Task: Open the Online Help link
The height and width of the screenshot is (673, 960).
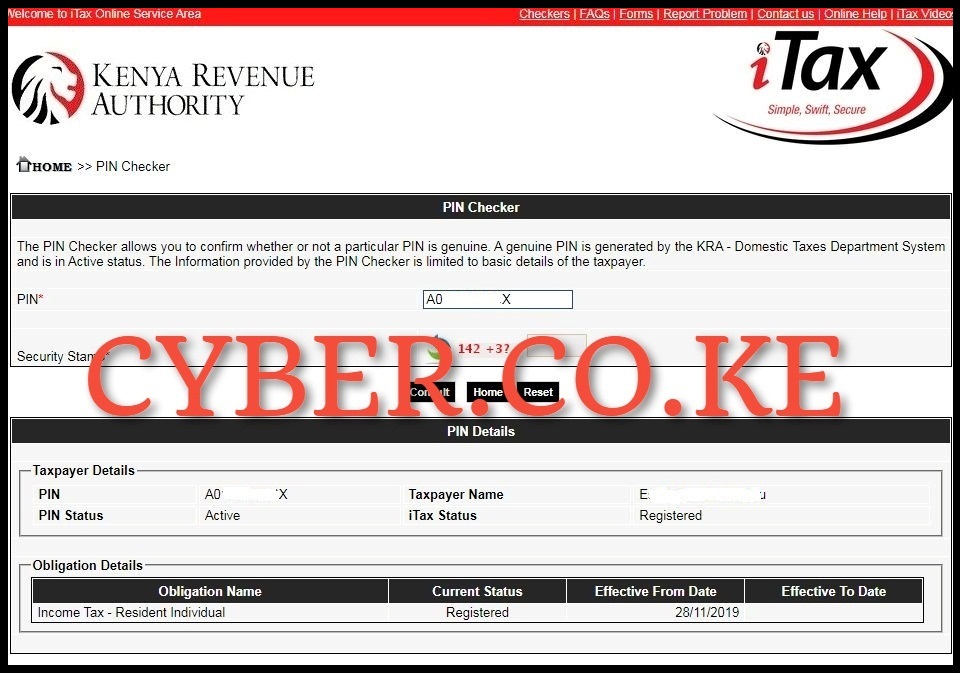Action: pos(855,13)
